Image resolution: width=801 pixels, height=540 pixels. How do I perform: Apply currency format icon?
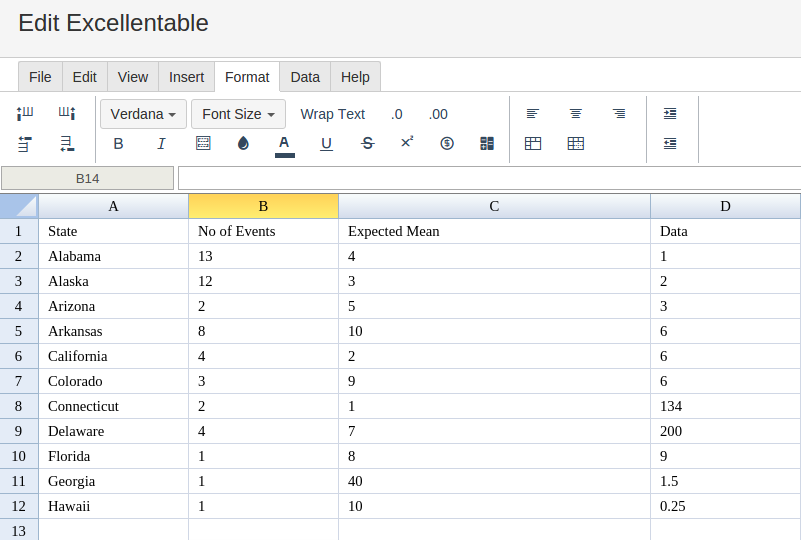[x=447, y=144]
